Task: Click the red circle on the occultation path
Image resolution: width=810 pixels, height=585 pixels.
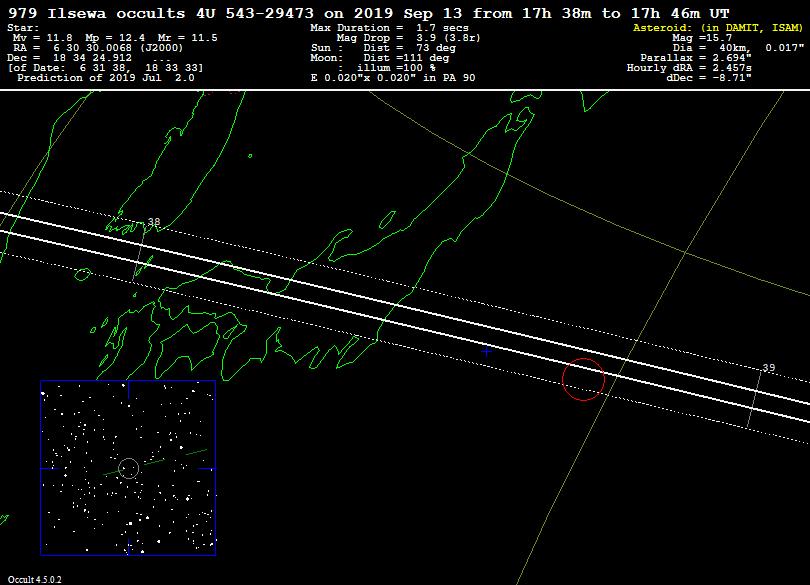Action: coord(583,379)
